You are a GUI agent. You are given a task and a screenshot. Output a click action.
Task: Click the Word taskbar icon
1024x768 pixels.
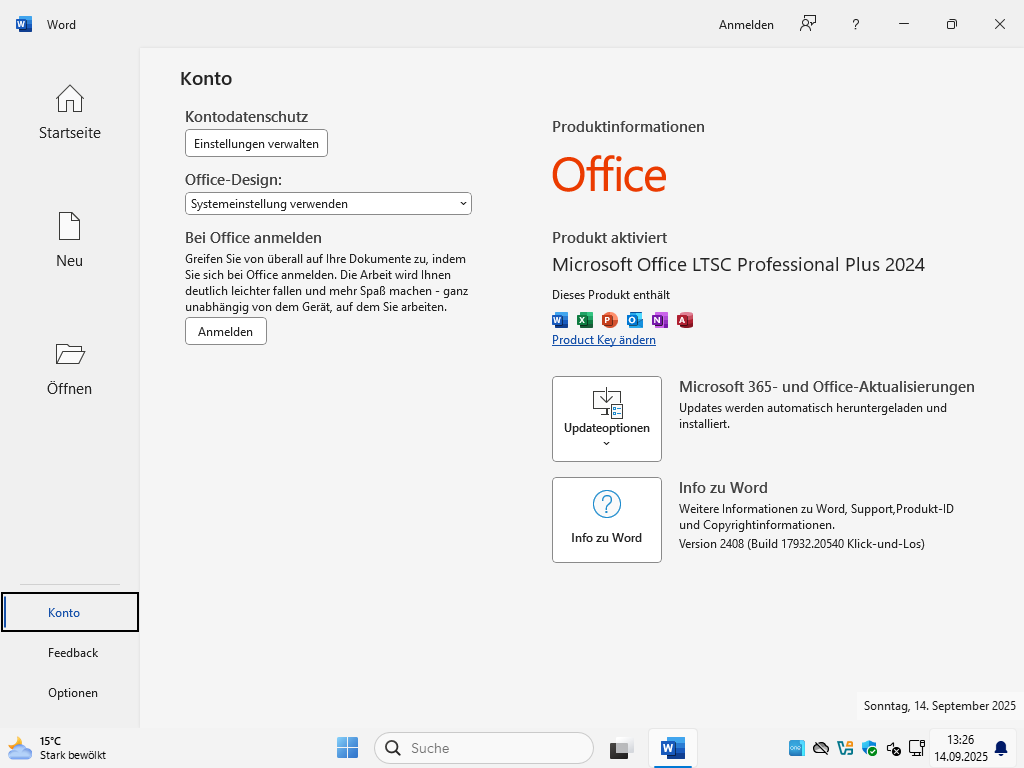pos(673,748)
